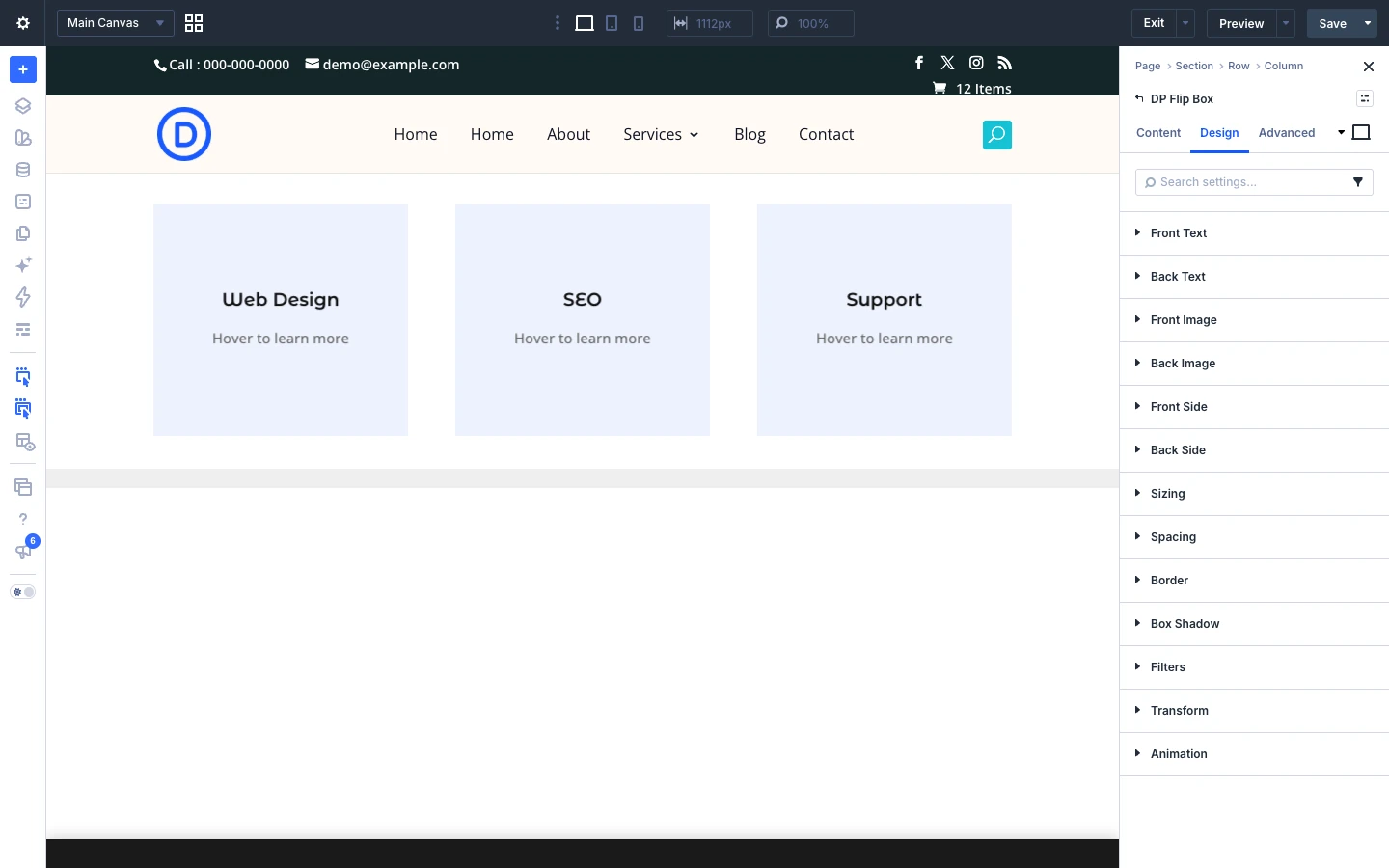This screenshot has width=1389, height=868.
Task: Click the lightning bolt icon in sidebar
Action: (23, 297)
